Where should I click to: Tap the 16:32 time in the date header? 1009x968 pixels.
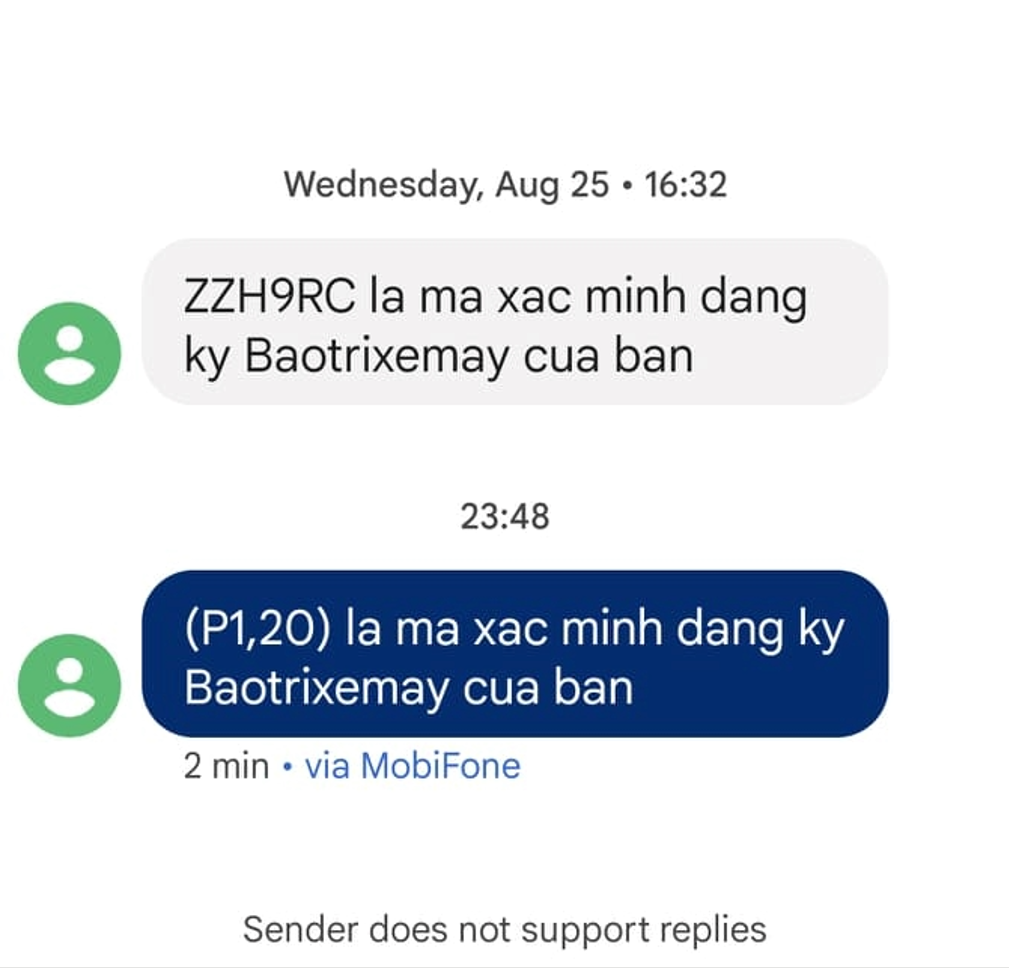point(686,185)
